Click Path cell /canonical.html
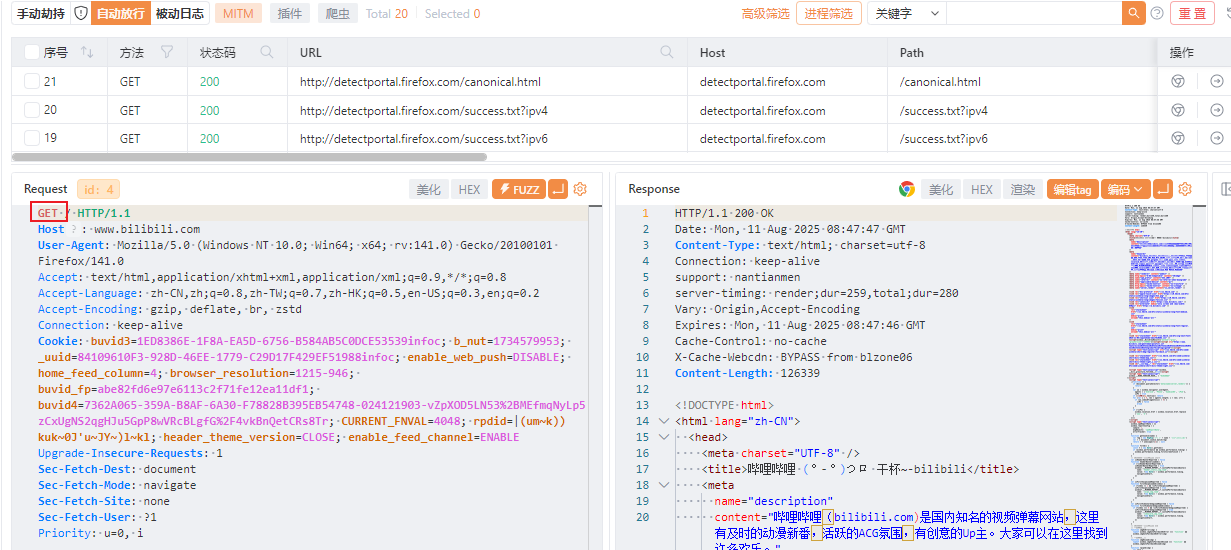This screenshot has height=550, width=1231. point(940,82)
